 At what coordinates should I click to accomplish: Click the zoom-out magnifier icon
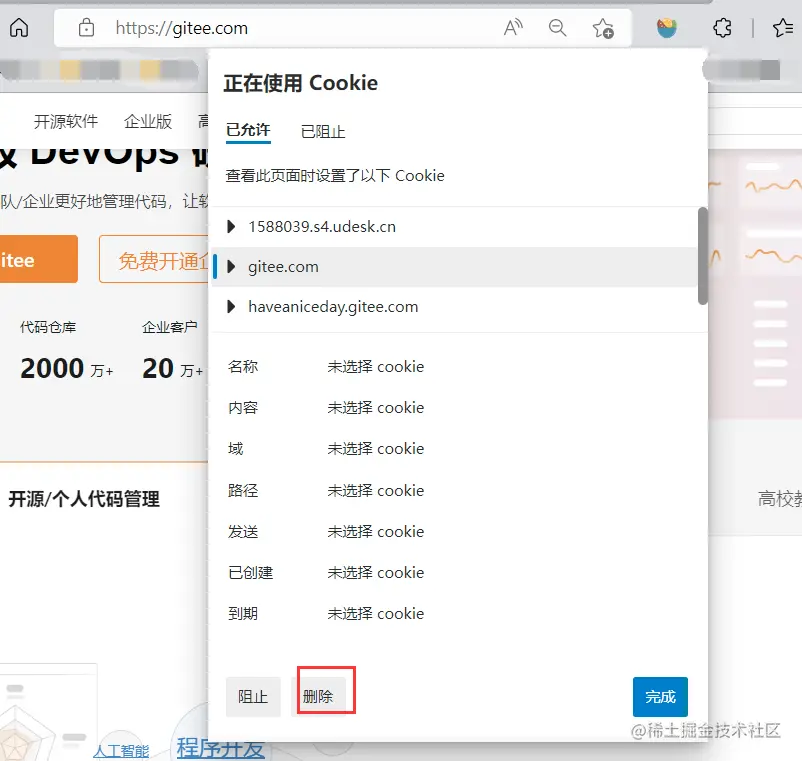click(557, 28)
